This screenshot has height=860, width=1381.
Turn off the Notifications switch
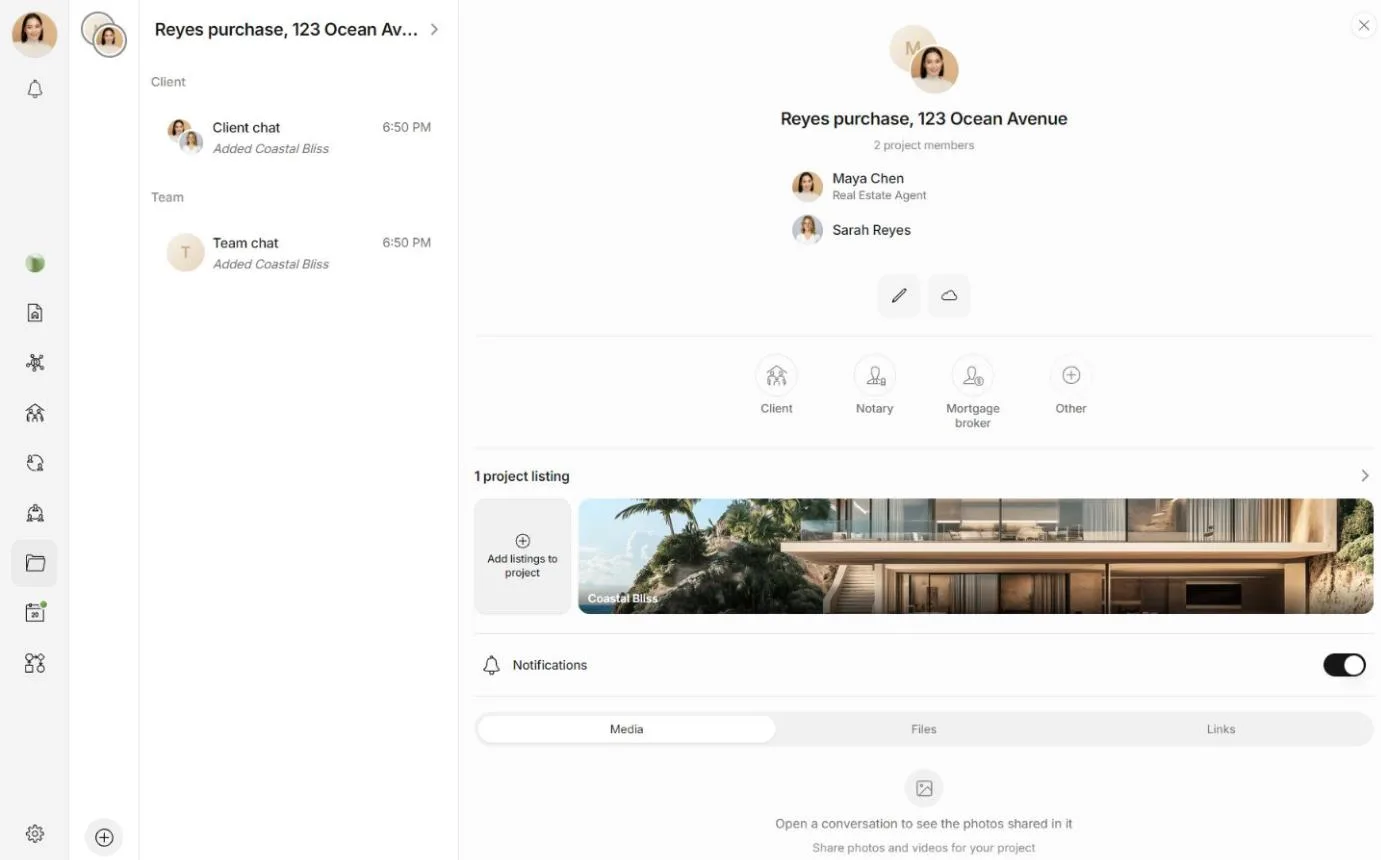(1344, 665)
